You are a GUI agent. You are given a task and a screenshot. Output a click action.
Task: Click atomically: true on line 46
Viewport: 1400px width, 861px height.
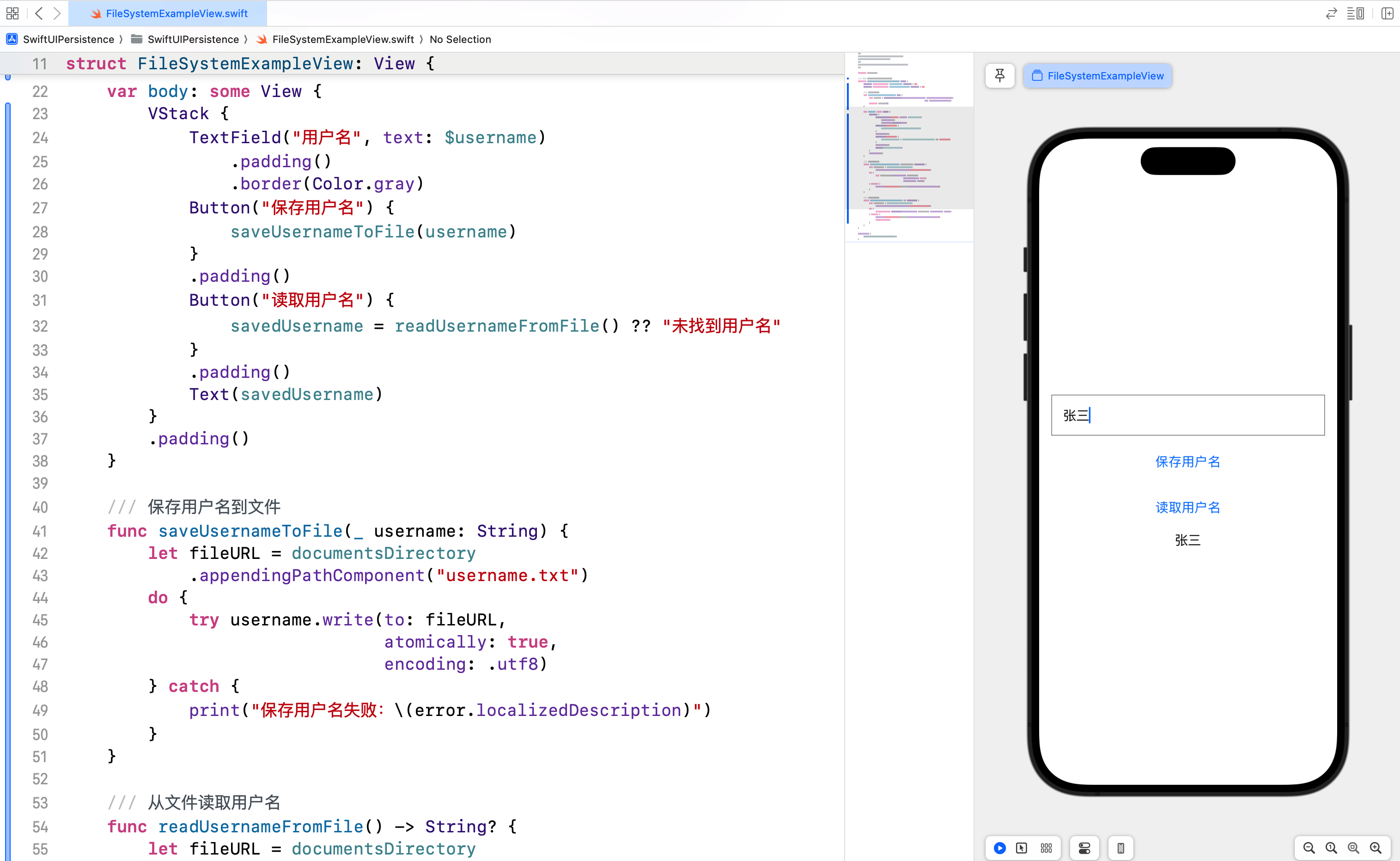(470, 643)
